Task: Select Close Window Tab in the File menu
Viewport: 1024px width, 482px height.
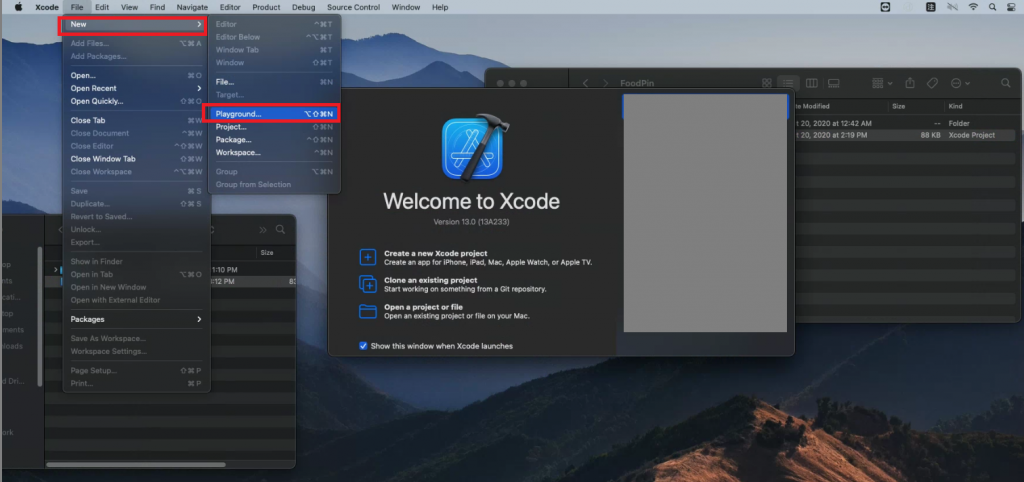Action: 136,159
